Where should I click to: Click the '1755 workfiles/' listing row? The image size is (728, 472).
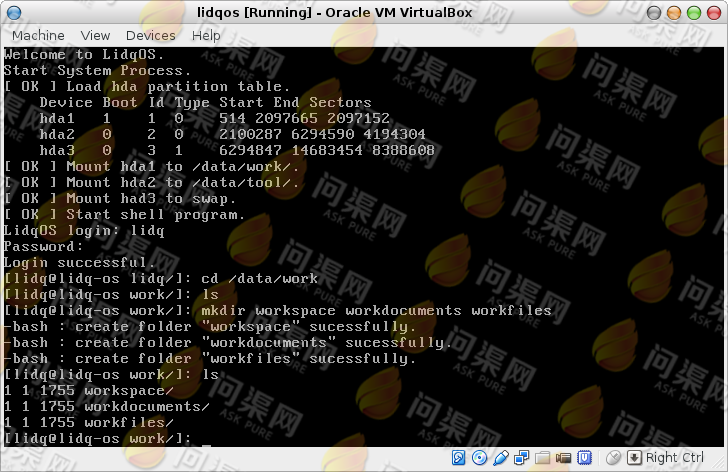(89, 423)
